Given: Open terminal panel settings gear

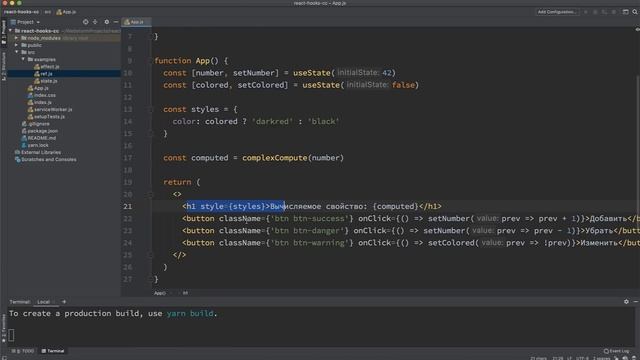Looking at the screenshot, I should [626, 302].
